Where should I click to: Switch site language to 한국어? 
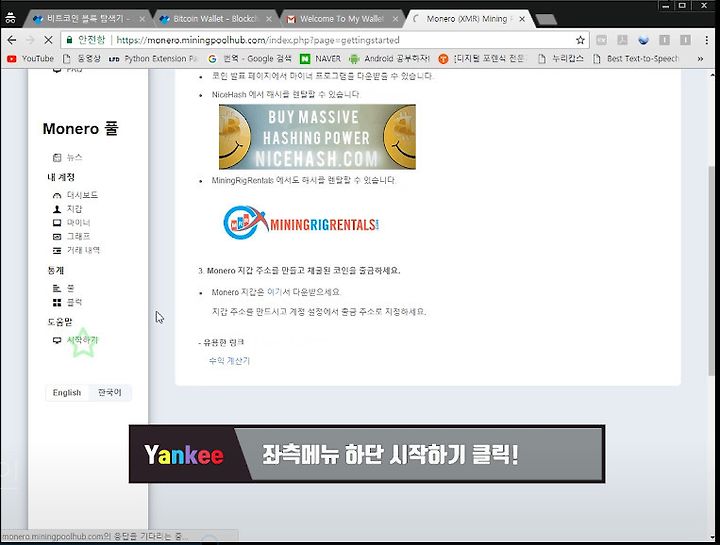click(x=110, y=393)
